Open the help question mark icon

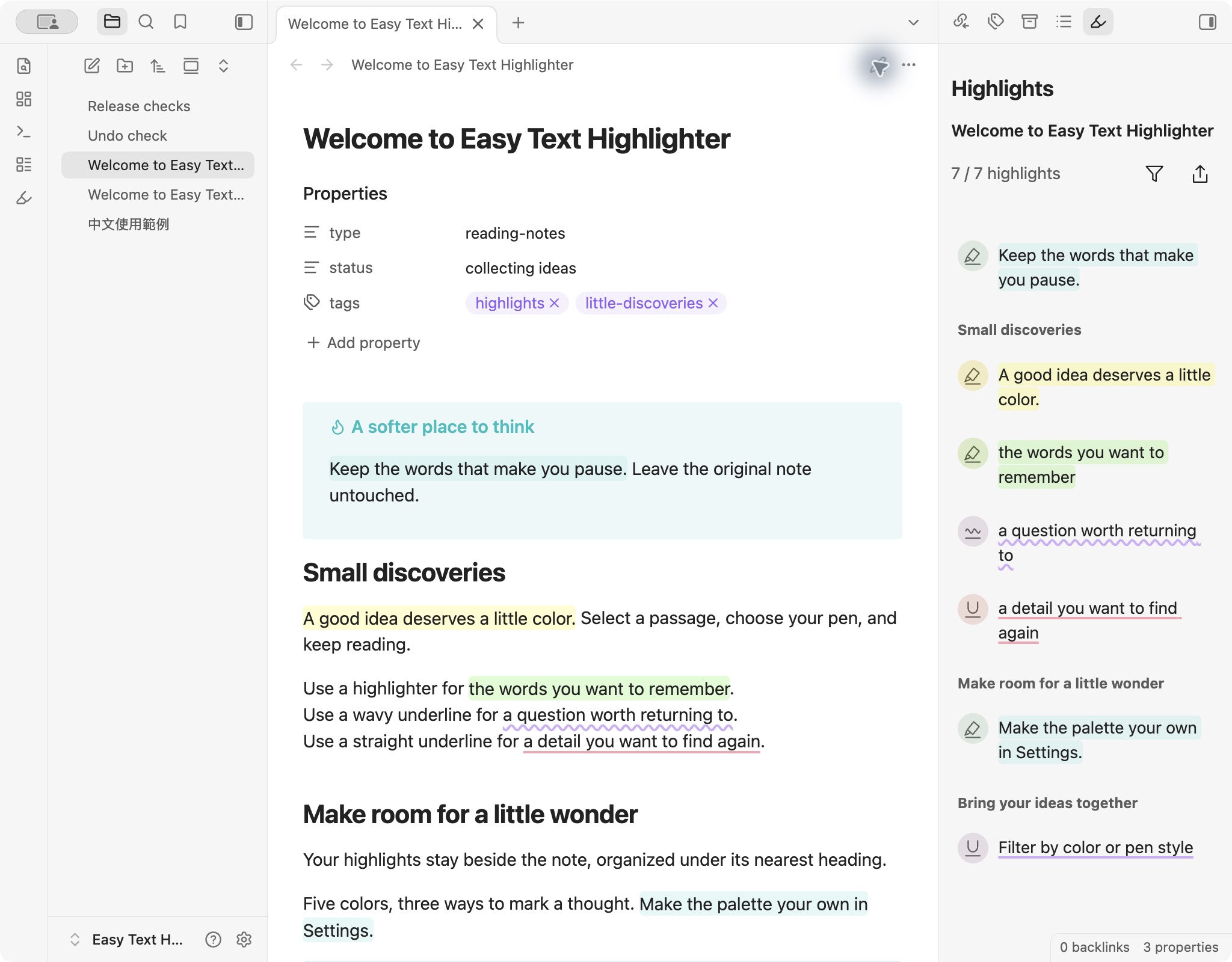click(x=213, y=939)
